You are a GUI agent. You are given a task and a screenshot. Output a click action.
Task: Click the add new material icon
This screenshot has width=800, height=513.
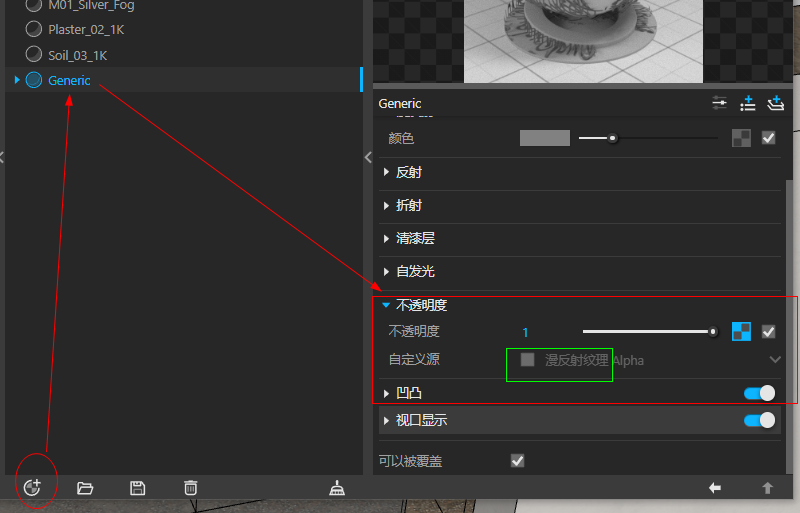[32, 487]
